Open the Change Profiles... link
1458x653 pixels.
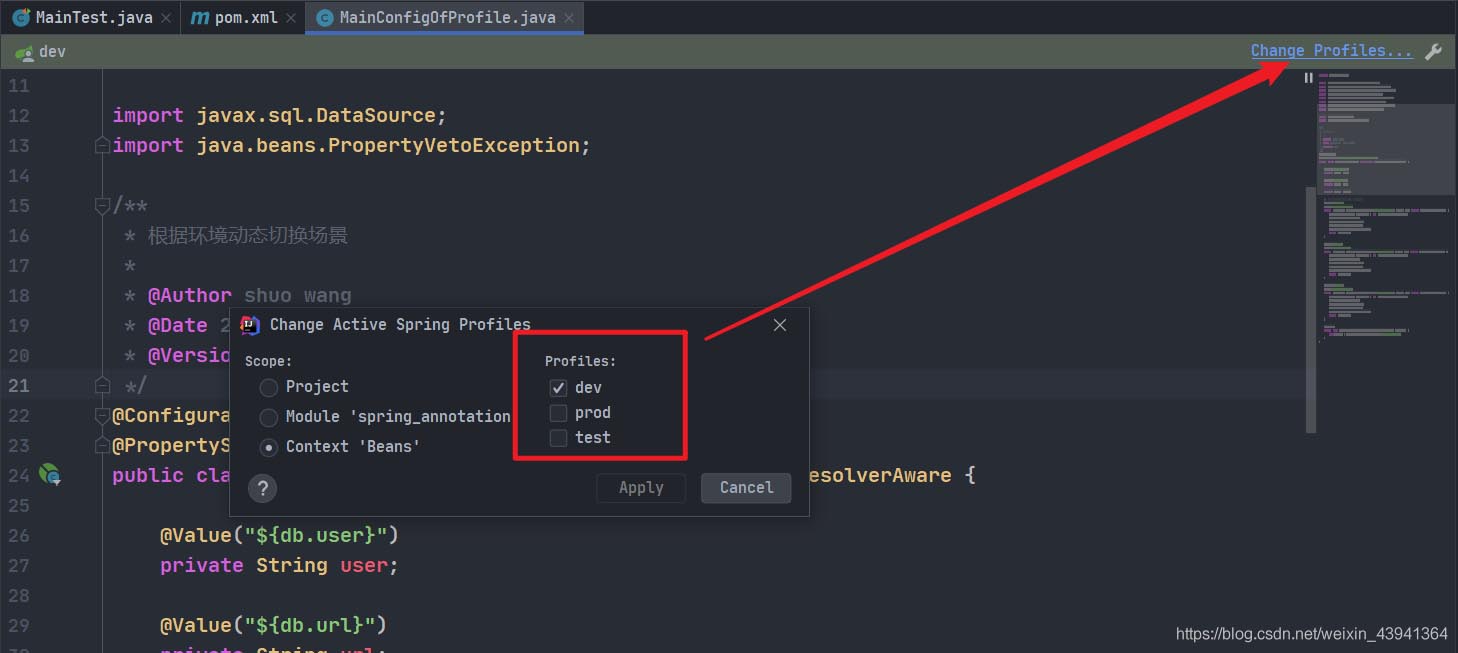coord(1331,51)
